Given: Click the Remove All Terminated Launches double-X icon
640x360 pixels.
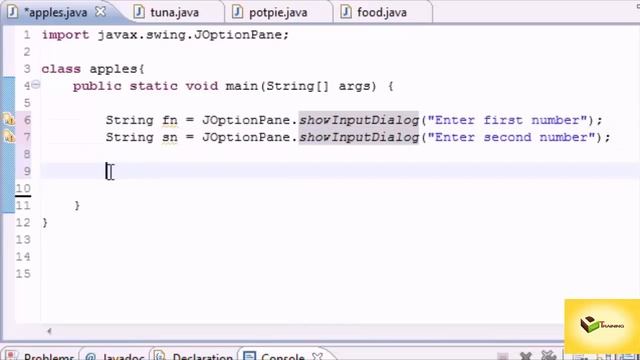Looking at the screenshot, I should coord(549,356).
